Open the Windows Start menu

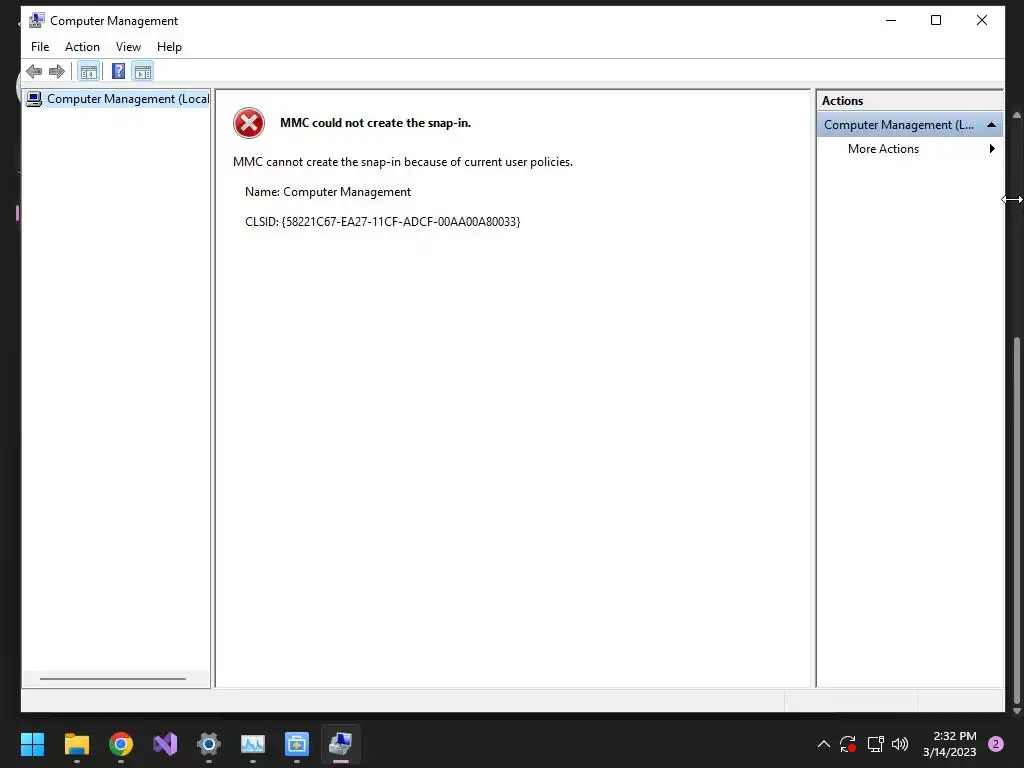pos(32,744)
